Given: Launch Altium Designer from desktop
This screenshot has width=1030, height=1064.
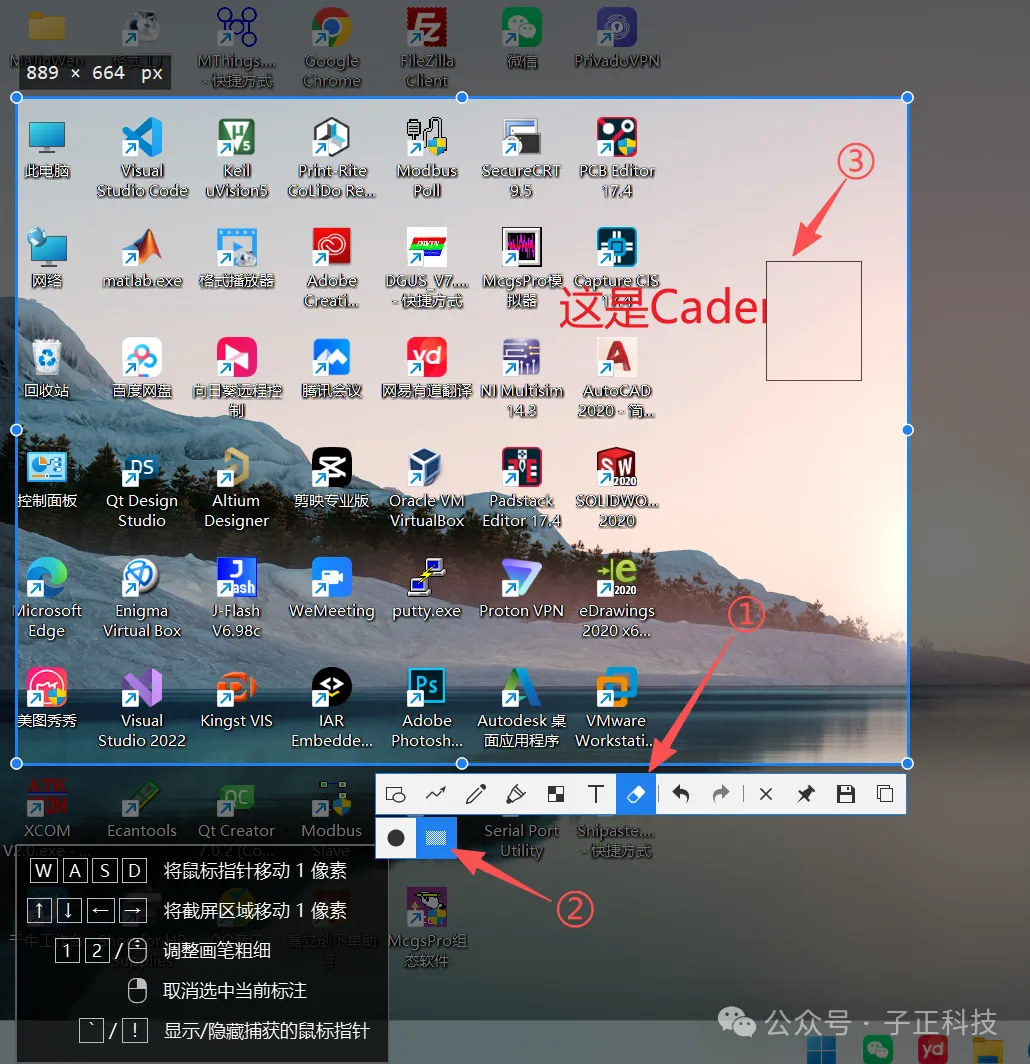Looking at the screenshot, I should pyautogui.click(x=236, y=468).
